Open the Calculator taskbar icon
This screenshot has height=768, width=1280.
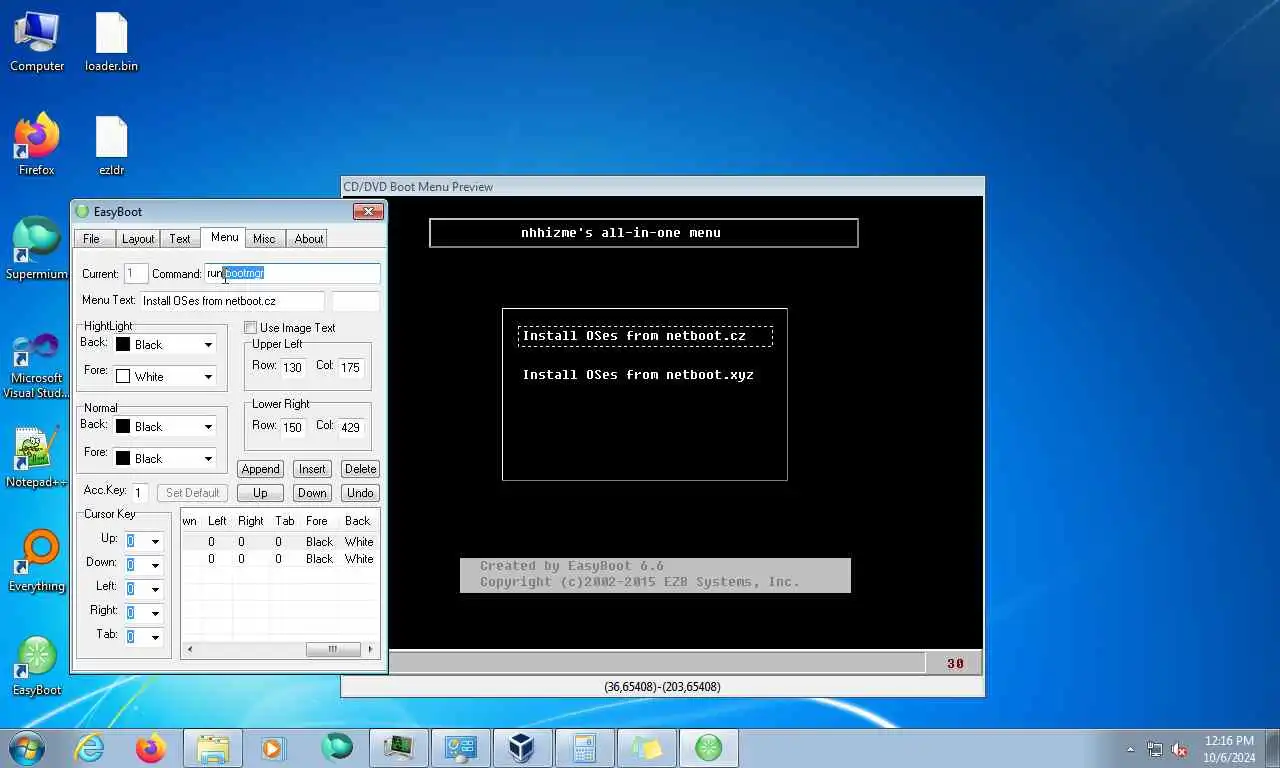(584, 748)
